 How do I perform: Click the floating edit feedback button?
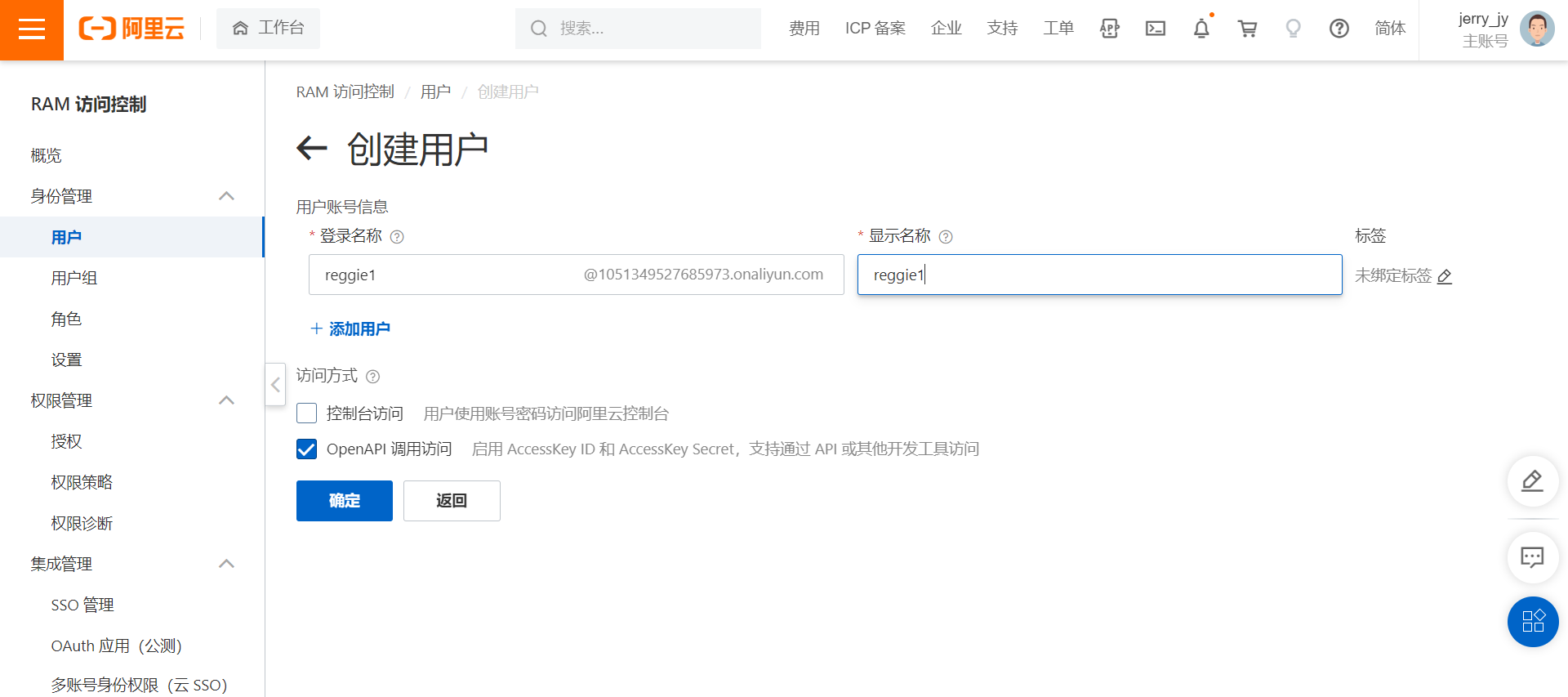click(1533, 481)
